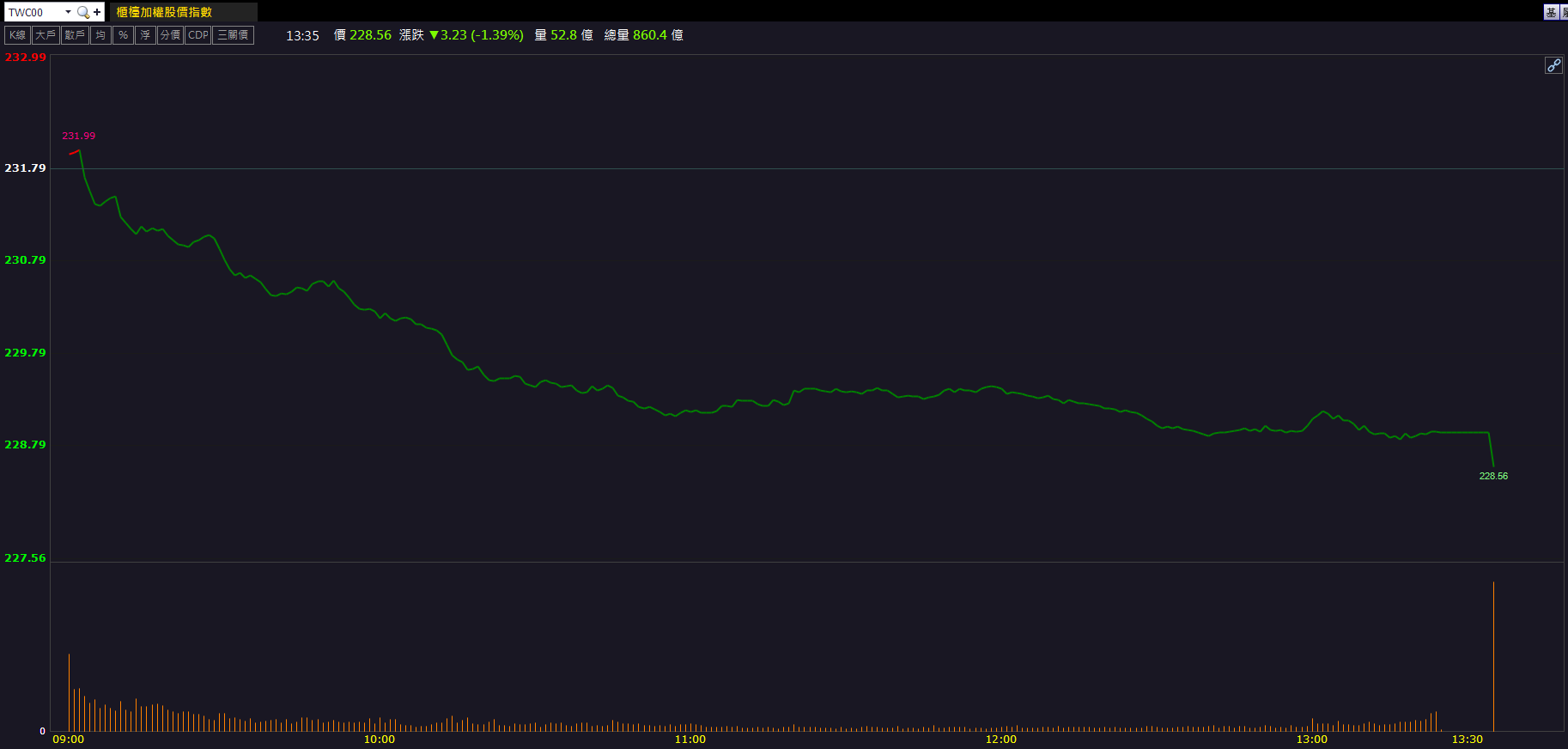Click the 228.56 last price label on chart

pos(1493,476)
